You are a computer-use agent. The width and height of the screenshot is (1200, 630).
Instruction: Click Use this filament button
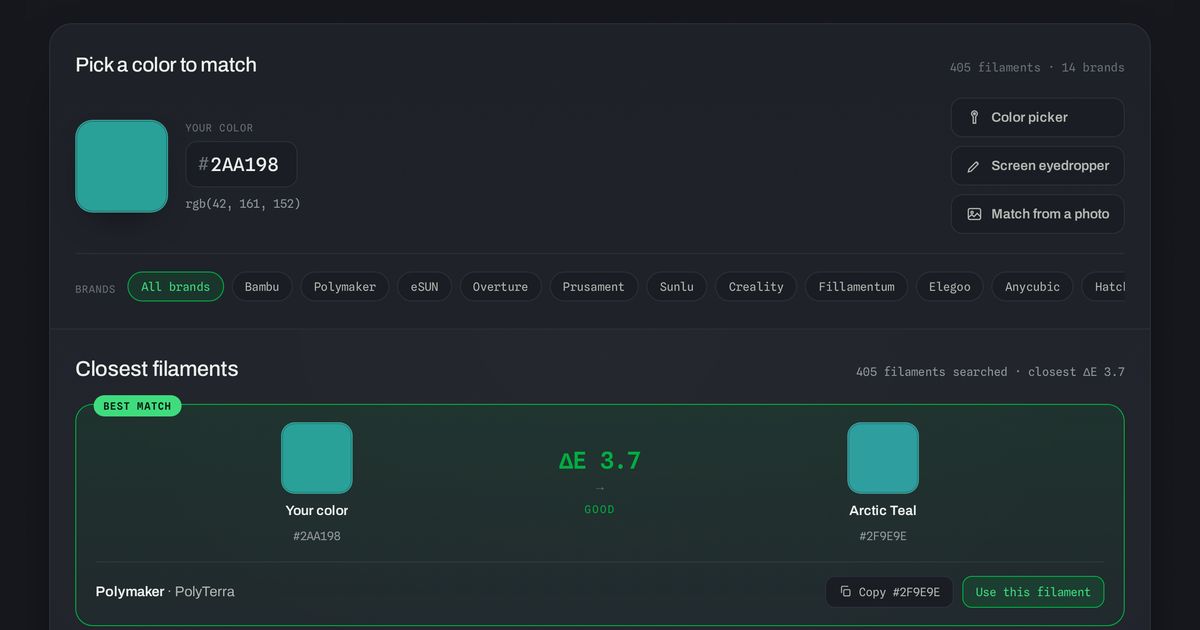point(1033,592)
